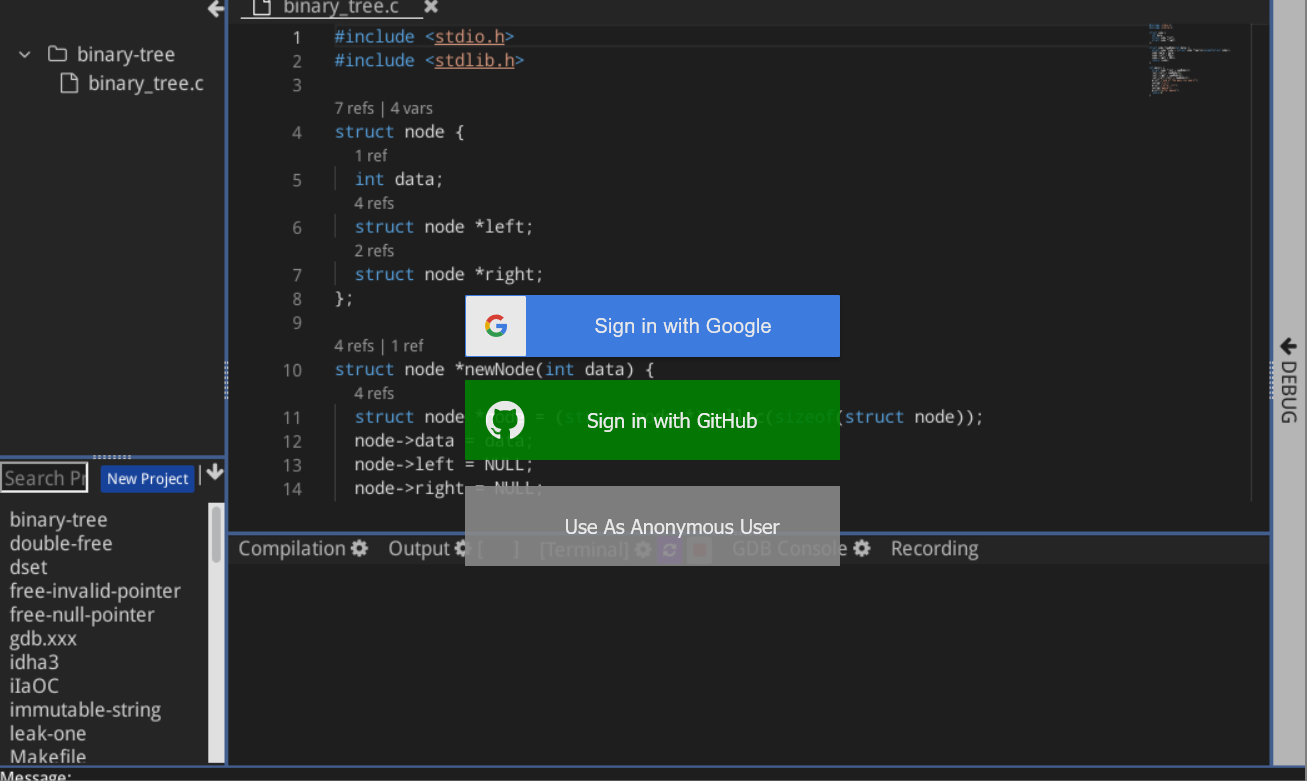
Task: Continue with Use As Anonymous User
Action: tap(652, 526)
